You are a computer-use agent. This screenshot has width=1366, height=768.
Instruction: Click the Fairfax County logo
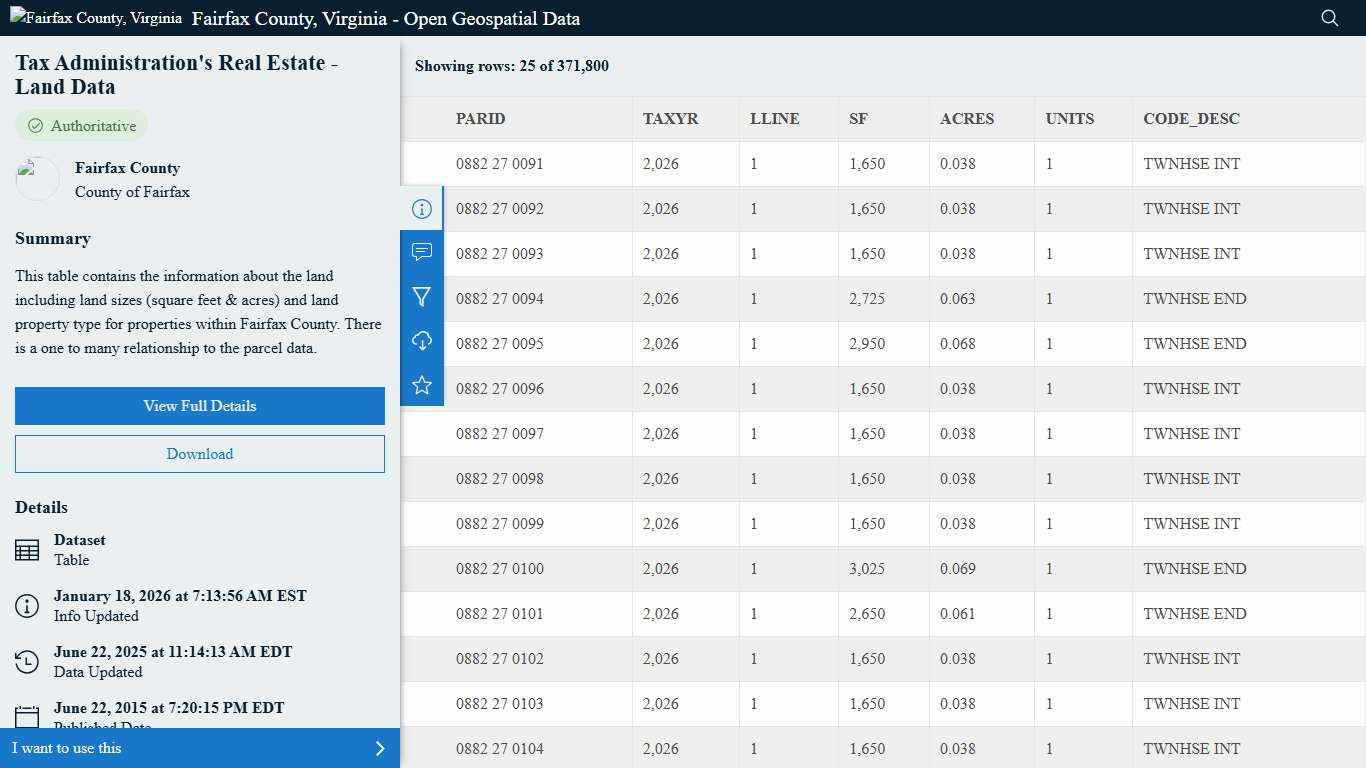click(95, 17)
